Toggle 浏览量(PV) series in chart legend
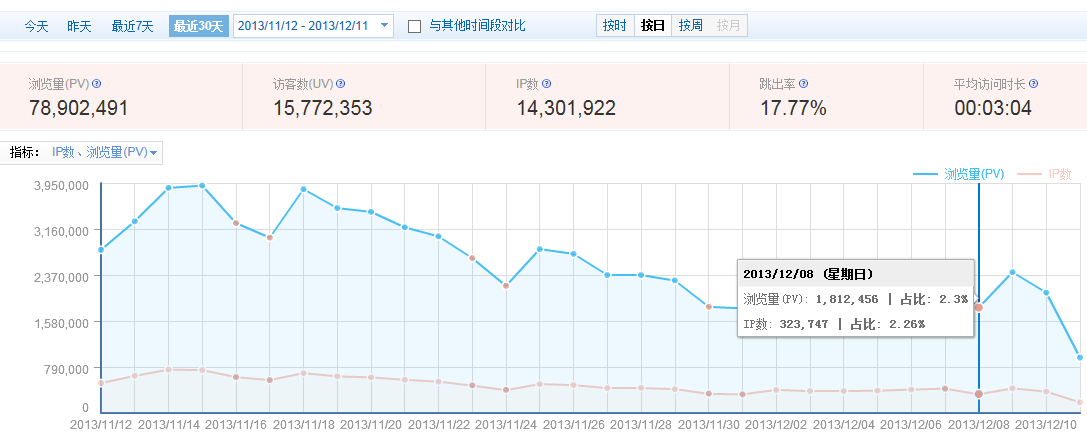This screenshot has width=1087, height=436. pyautogui.click(x=959, y=174)
